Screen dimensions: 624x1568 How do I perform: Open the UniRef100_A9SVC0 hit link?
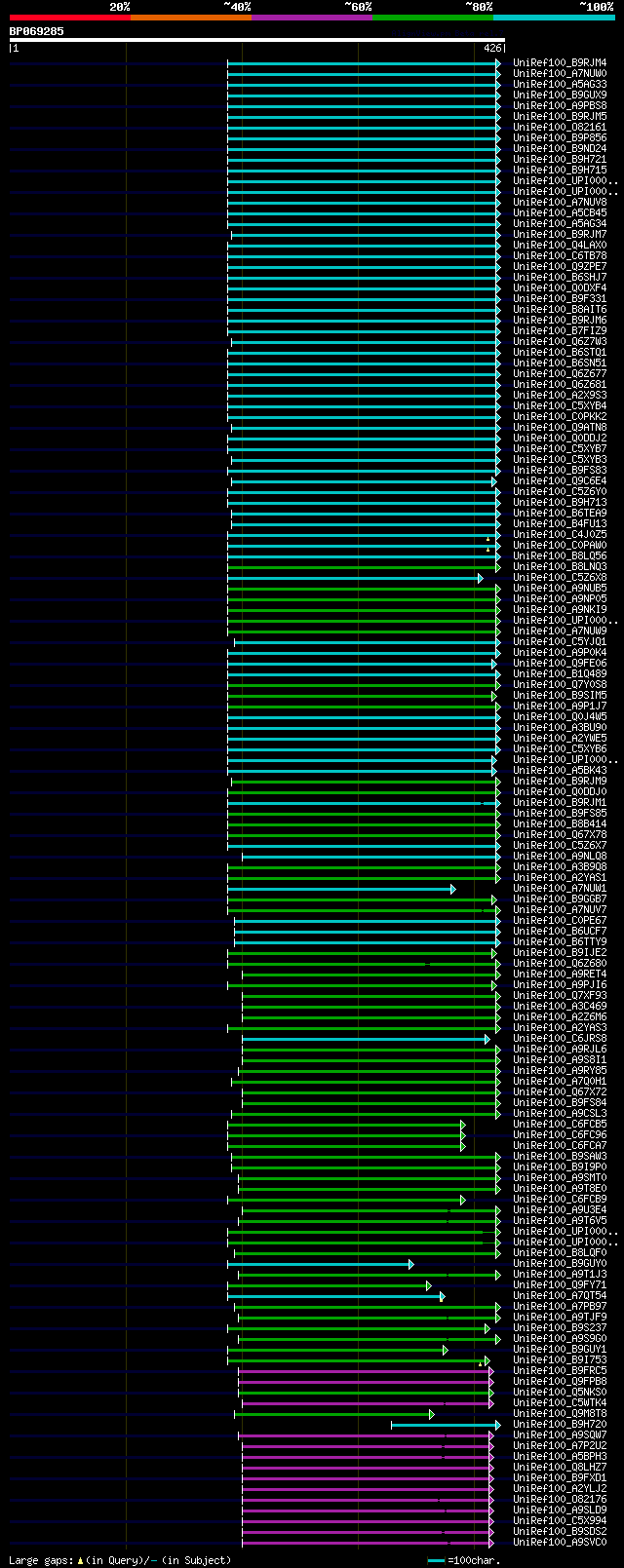560,1542
